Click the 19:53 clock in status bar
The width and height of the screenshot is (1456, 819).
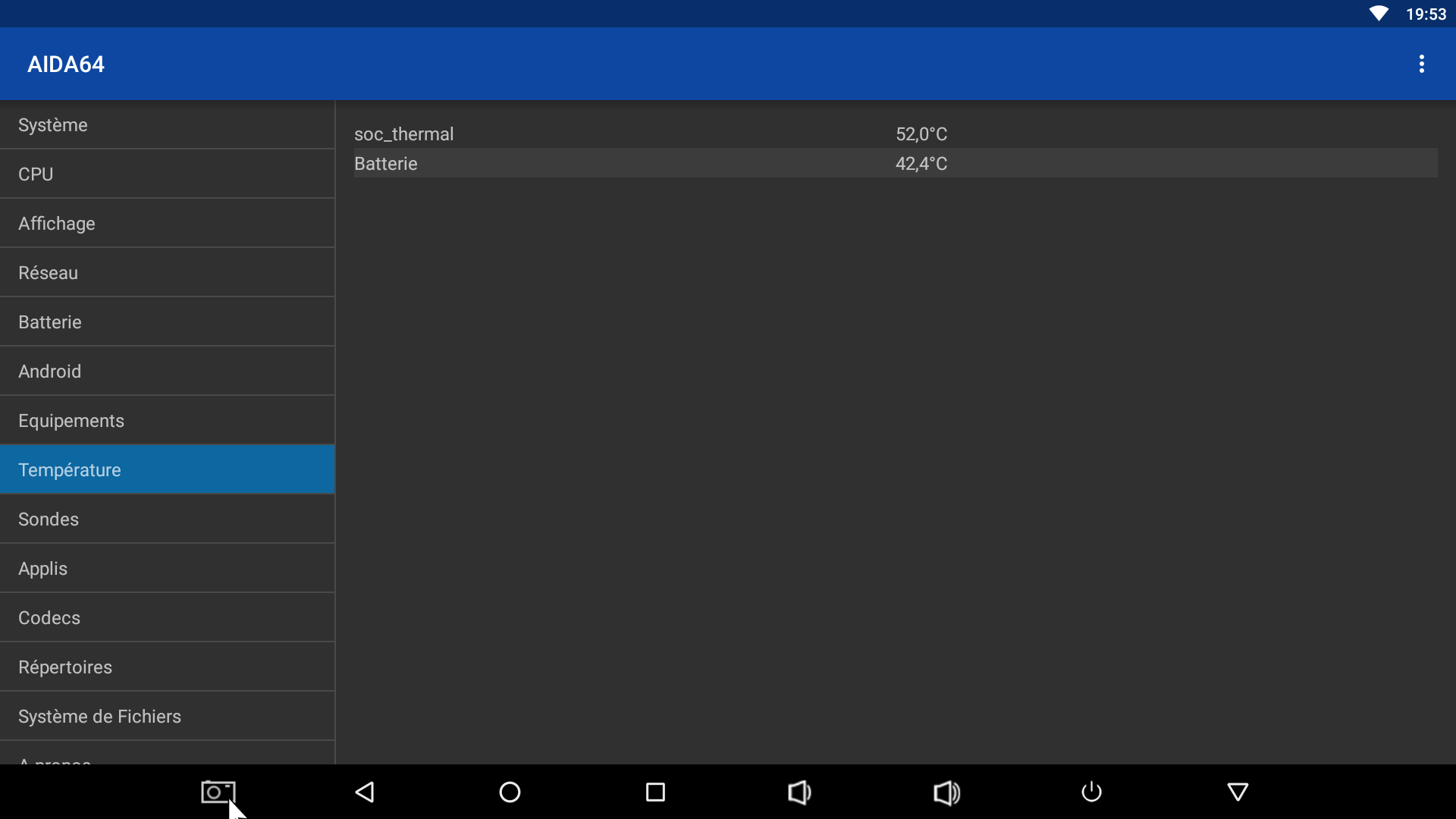(1426, 14)
